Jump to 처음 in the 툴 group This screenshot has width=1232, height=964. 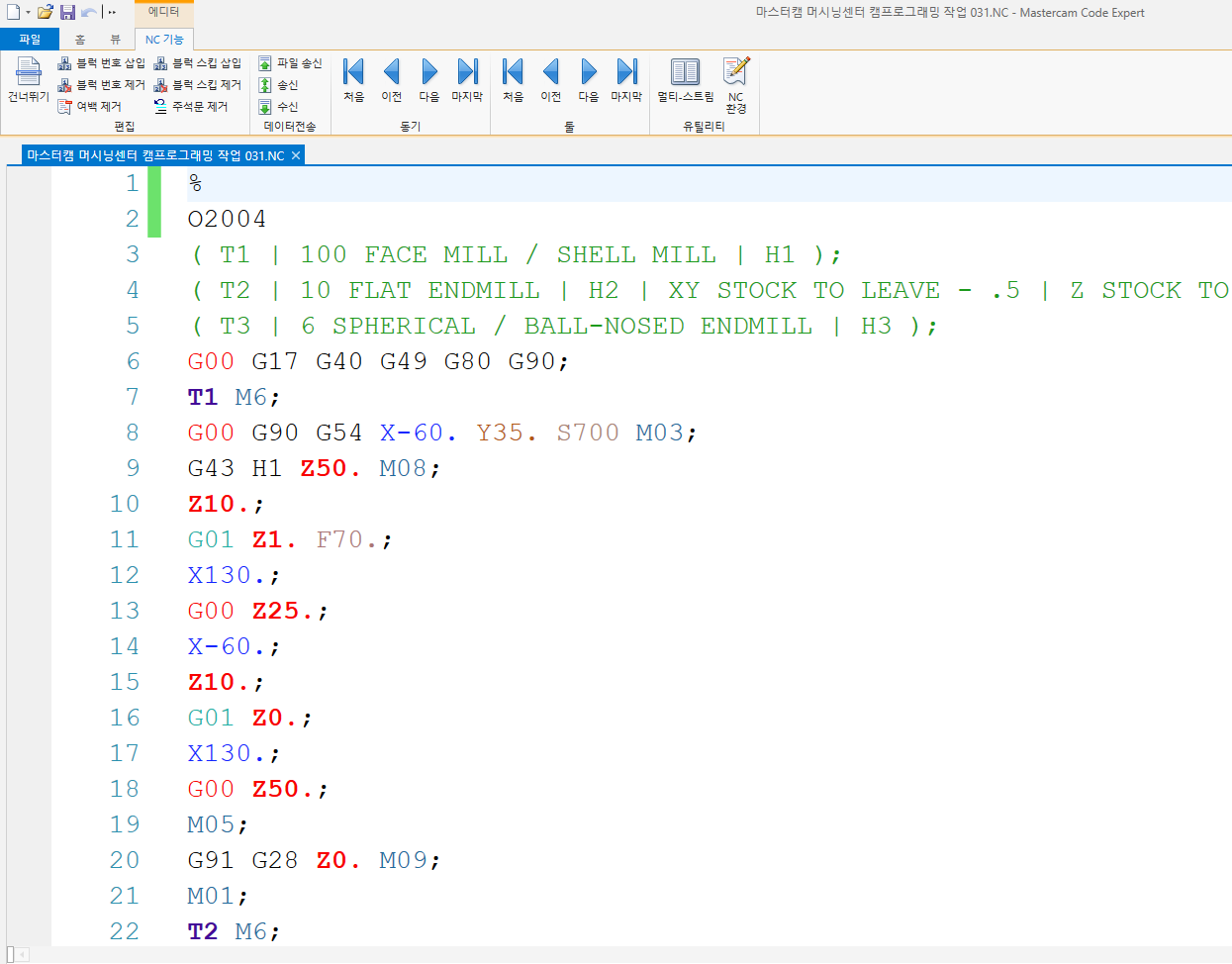(513, 80)
